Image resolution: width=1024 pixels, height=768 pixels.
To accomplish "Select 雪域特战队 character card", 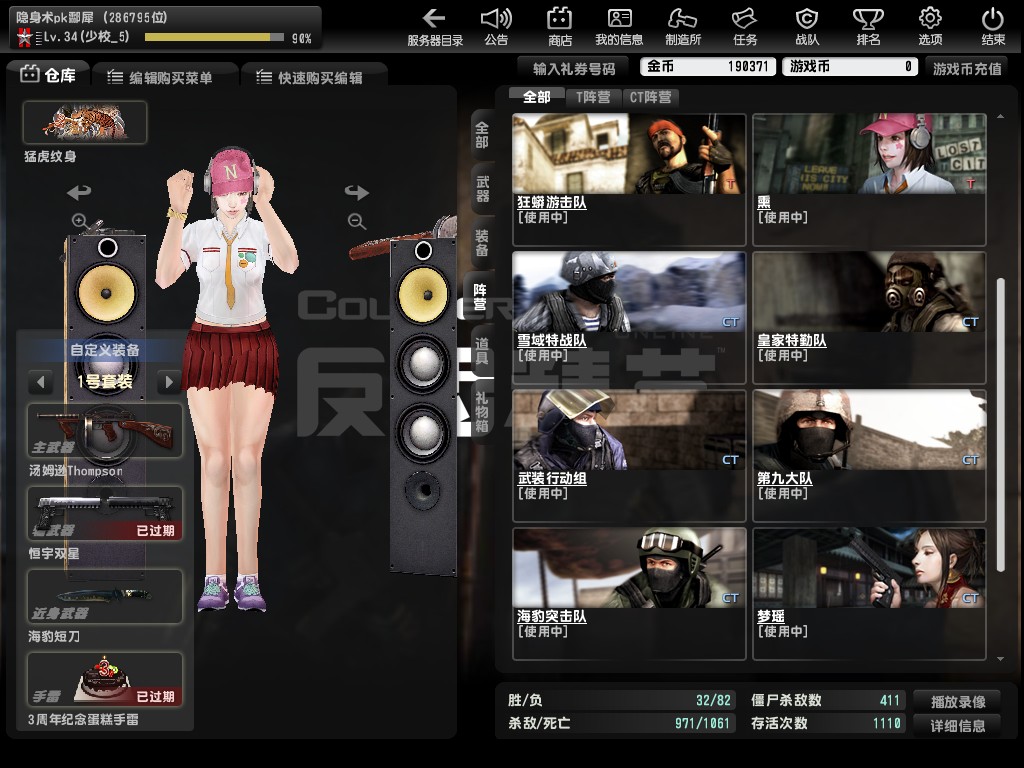I will [629, 317].
